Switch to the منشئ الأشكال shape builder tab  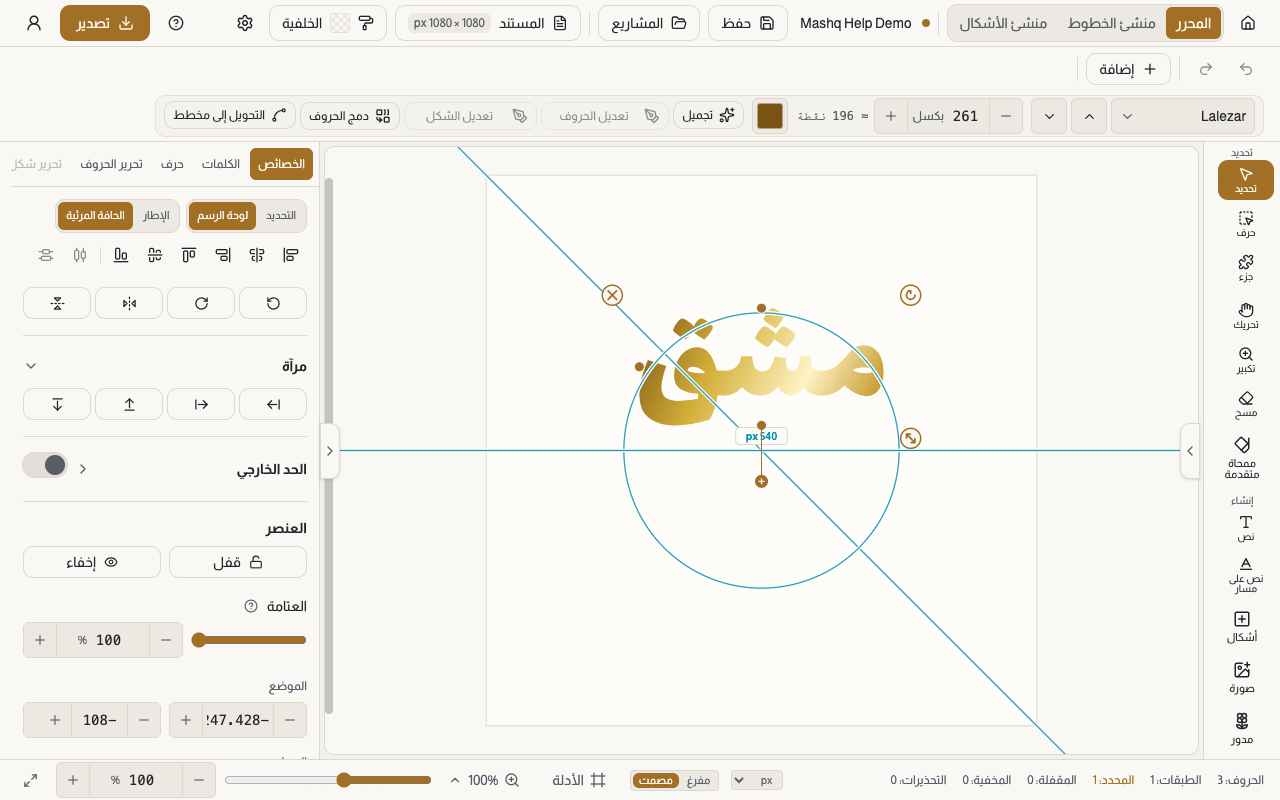click(x=1005, y=23)
